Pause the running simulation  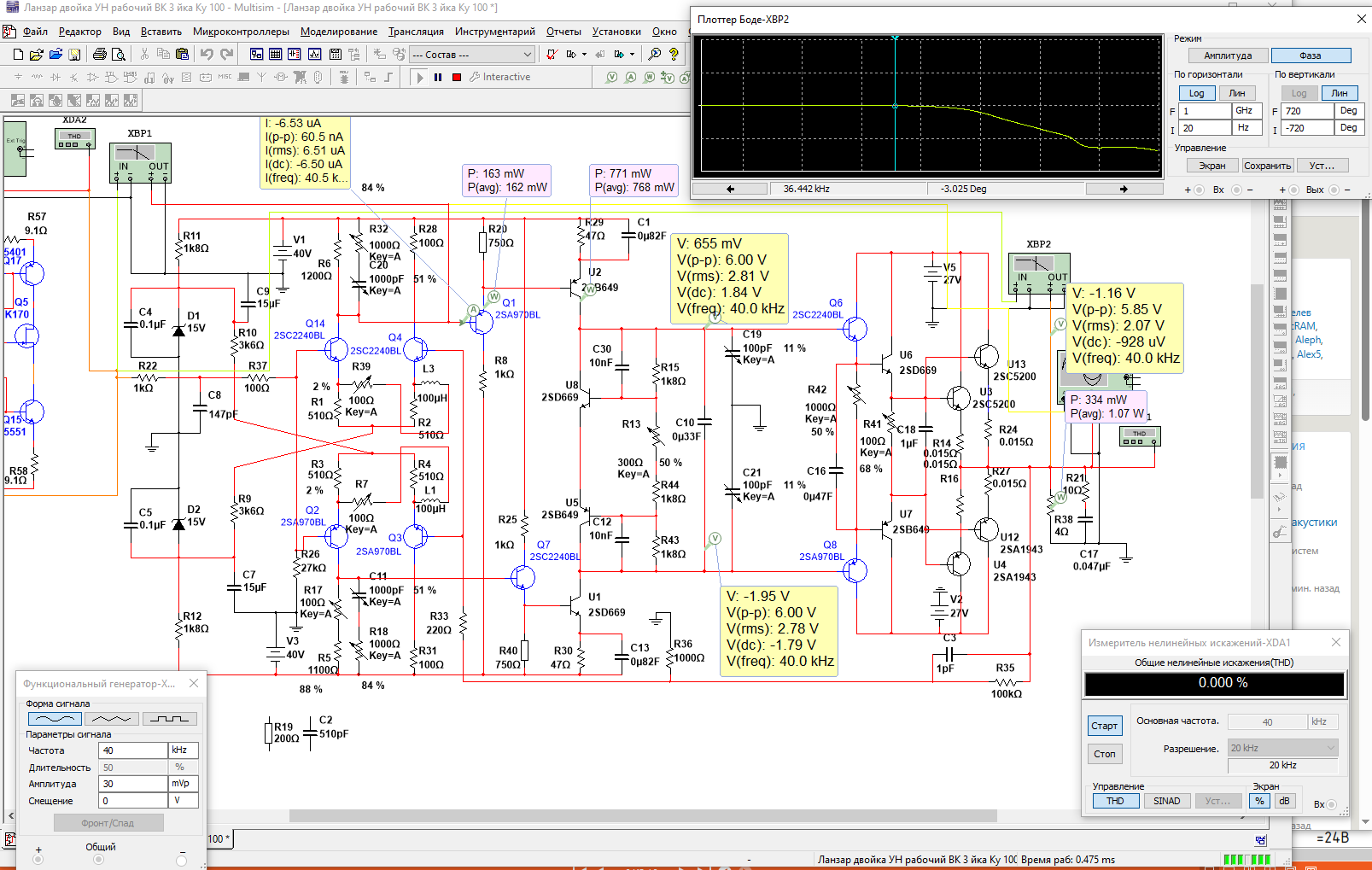(438, 77)
